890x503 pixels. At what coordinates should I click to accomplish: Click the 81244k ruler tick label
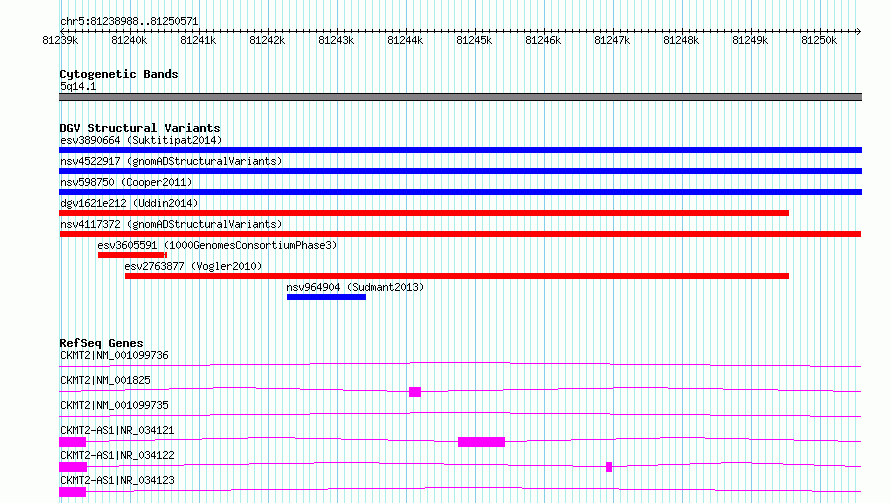[x=405, y=40]
